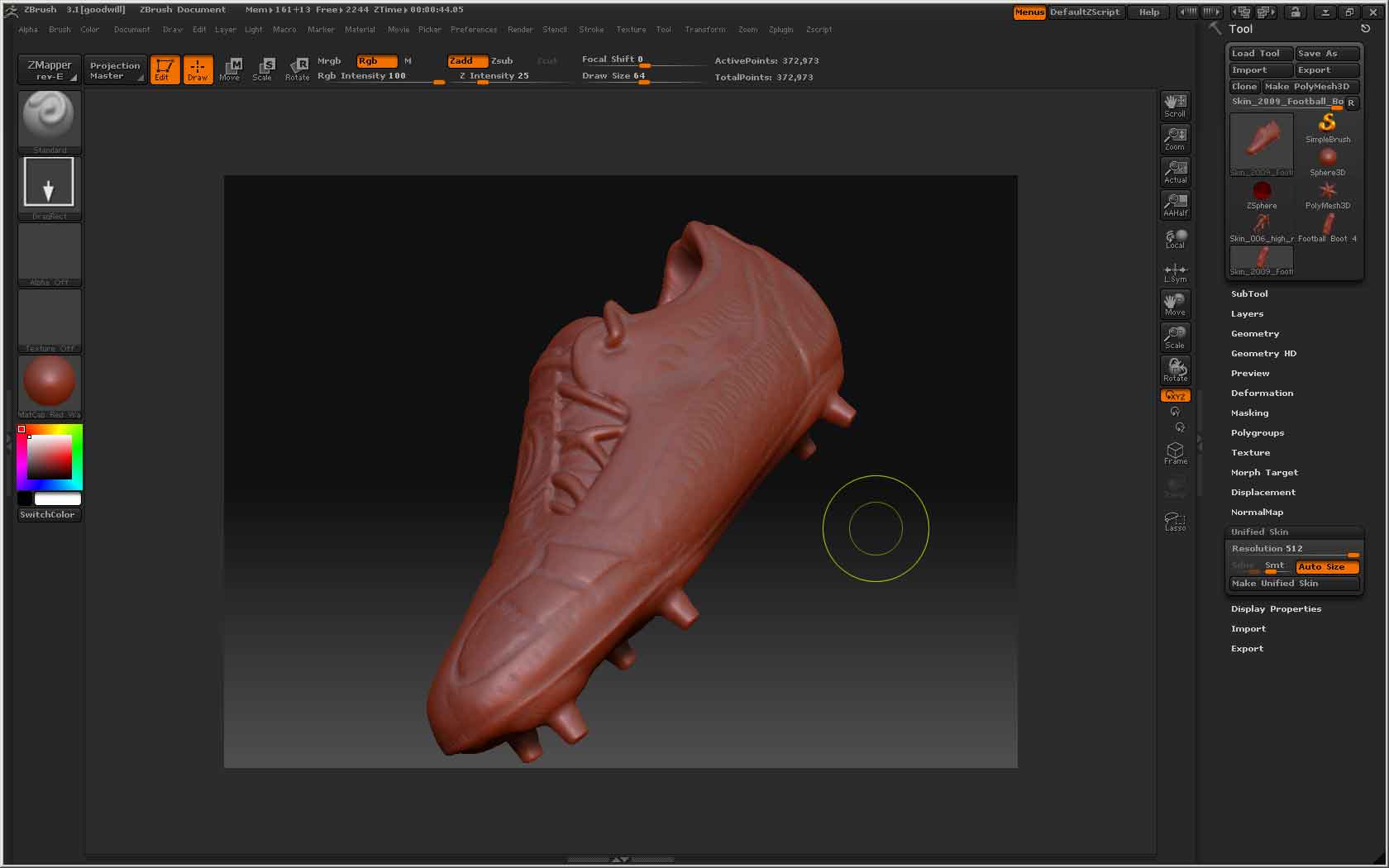The image size is (1389, 868).
Task: Activate the Draw mode button
Action: point(198,69)
